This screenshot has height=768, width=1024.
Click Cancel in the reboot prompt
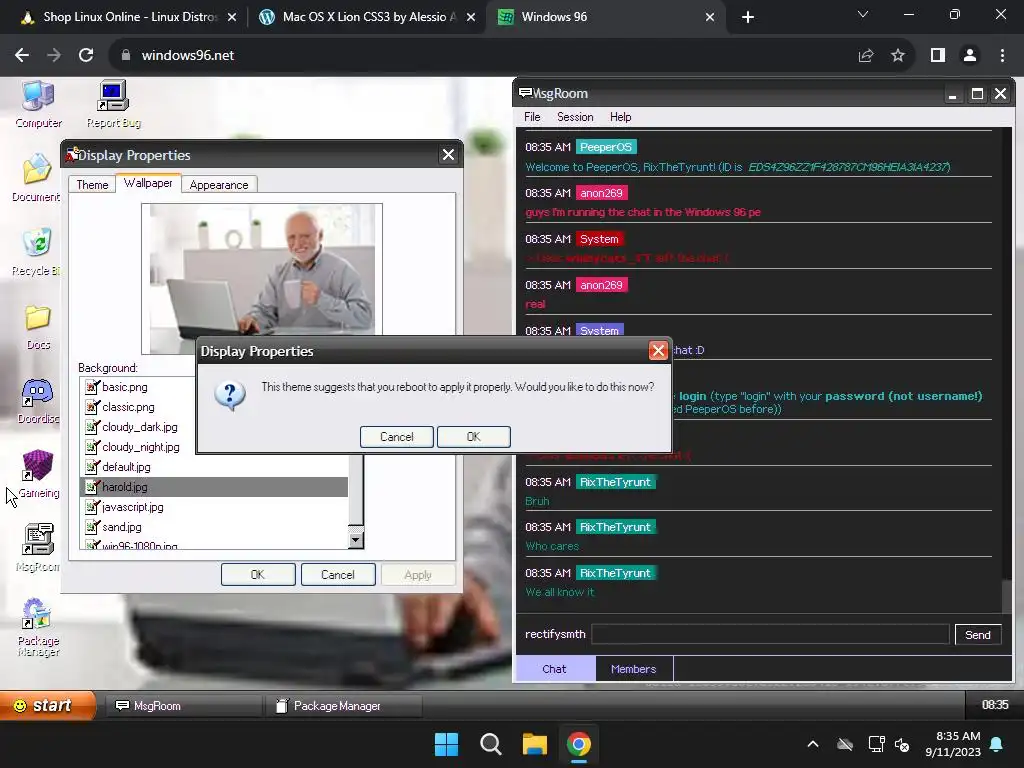pyautogui.click(x=396, y=437)
